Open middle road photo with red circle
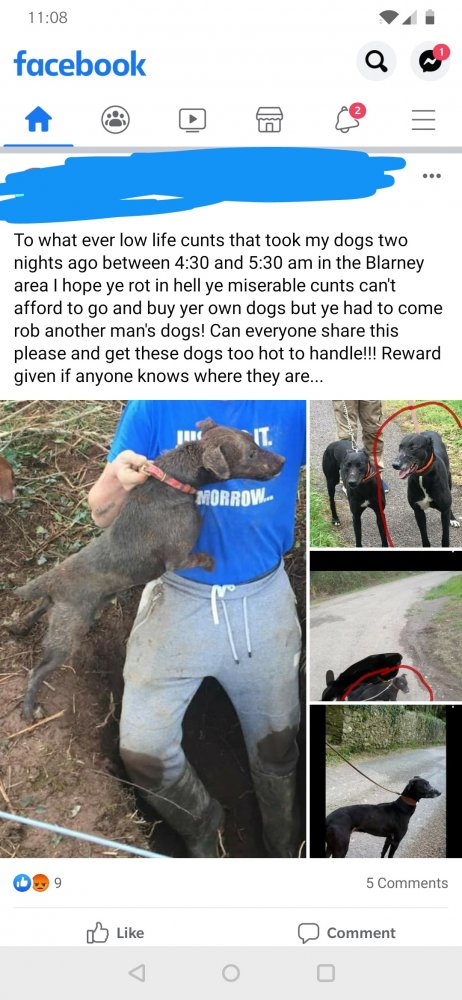This screenshot has width=462, height=1000. coord(386,626)
